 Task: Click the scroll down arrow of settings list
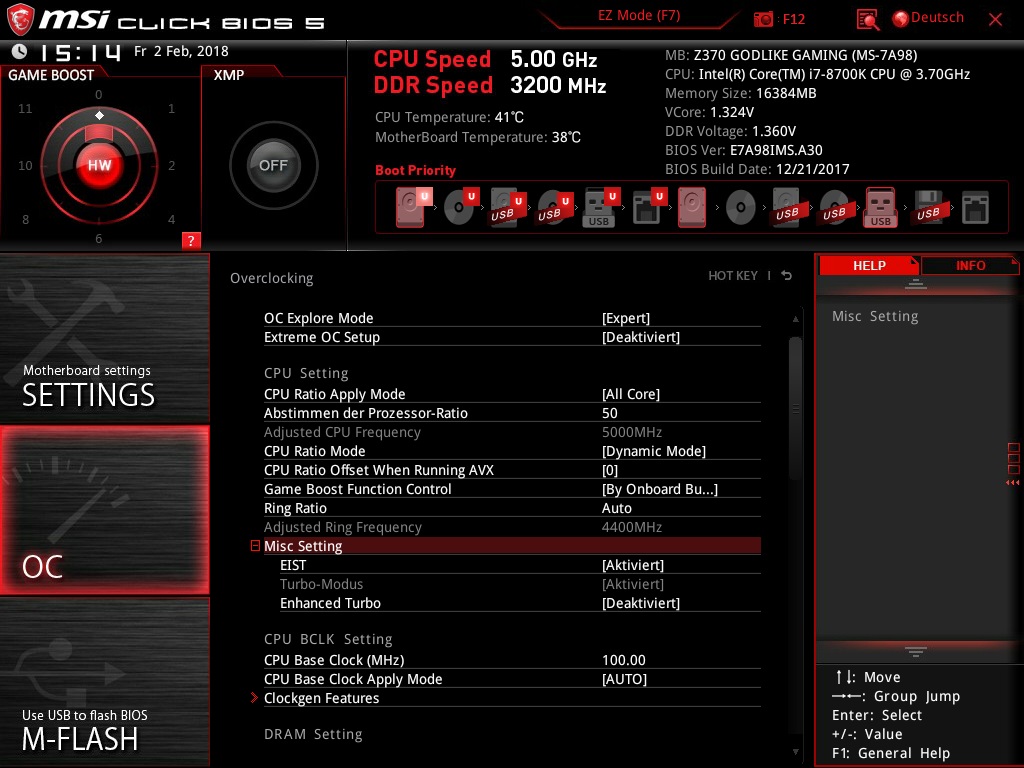795,752
